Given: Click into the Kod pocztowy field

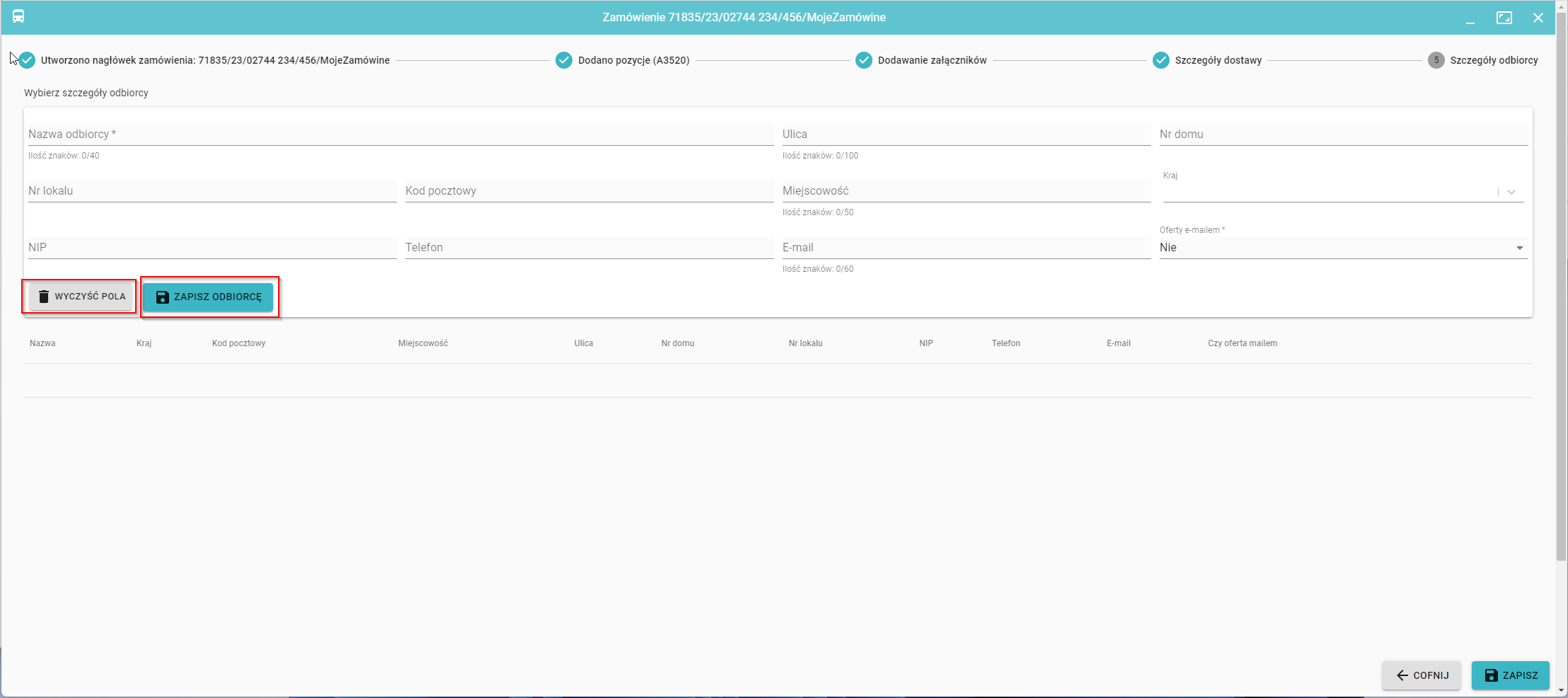Looking at the screenshot, I should (x=589, y=191).
